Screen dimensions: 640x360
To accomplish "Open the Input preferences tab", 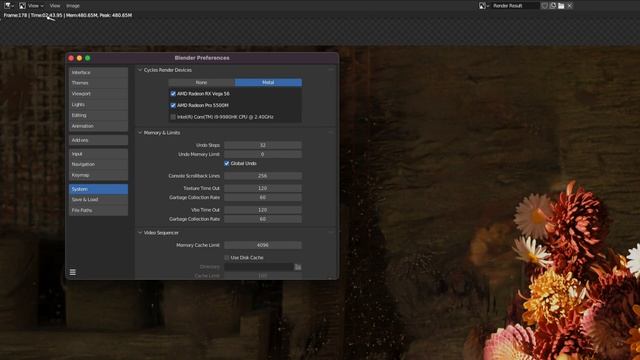I will (x=98, y=154).
